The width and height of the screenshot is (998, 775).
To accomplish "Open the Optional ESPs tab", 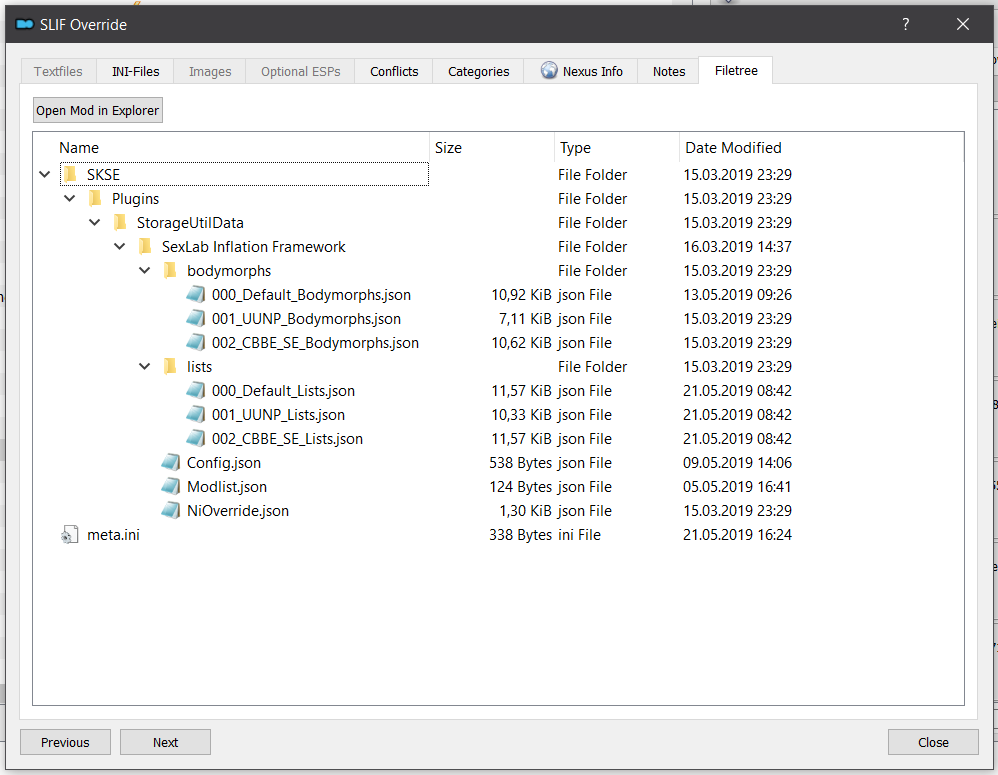I will (300, 71).
